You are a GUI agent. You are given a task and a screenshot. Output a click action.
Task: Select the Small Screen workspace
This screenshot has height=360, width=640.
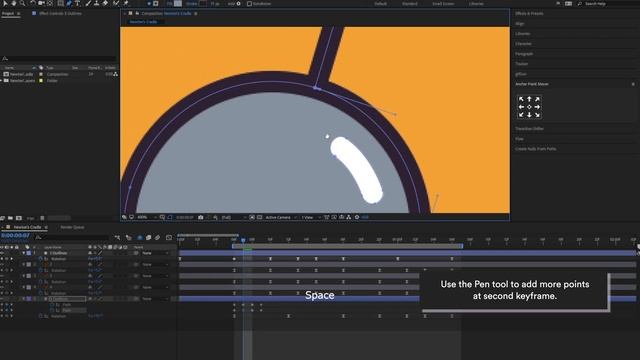[x=443, y=4]
